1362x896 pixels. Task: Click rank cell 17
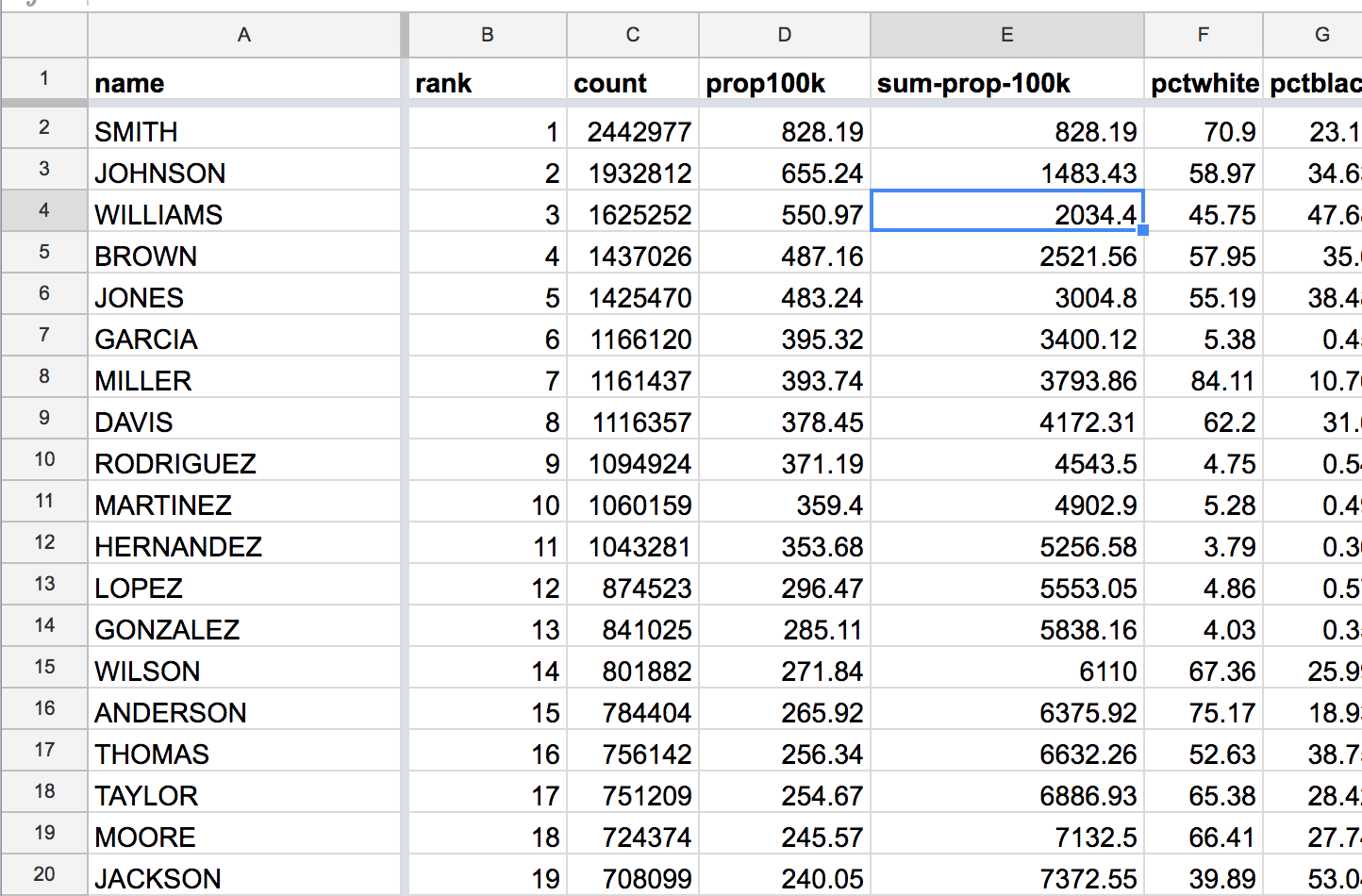[x=488, y=792]
